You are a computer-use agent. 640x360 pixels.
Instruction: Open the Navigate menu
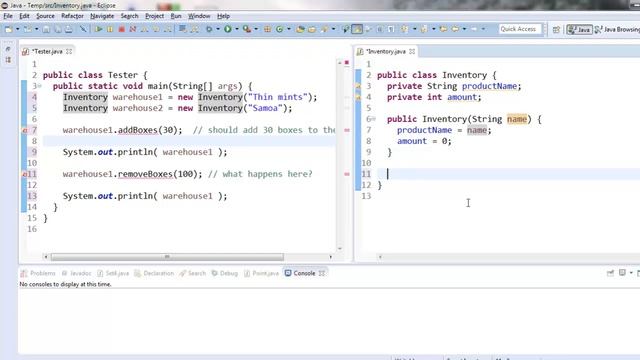tap(102, 16)
